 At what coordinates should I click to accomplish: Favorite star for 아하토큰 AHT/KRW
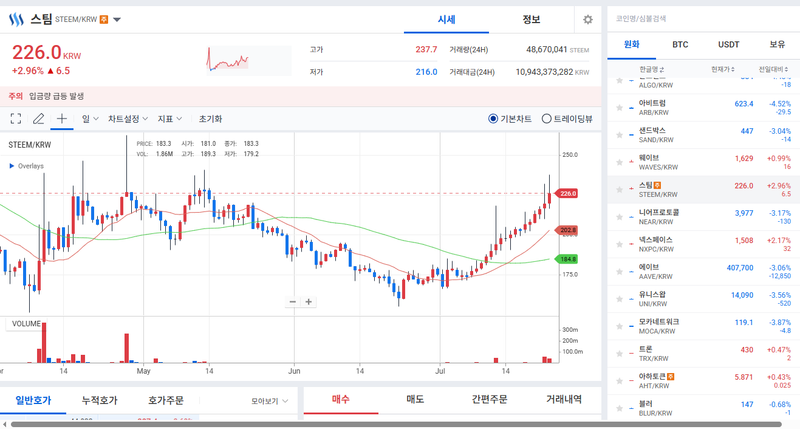(x=619, y=381)
